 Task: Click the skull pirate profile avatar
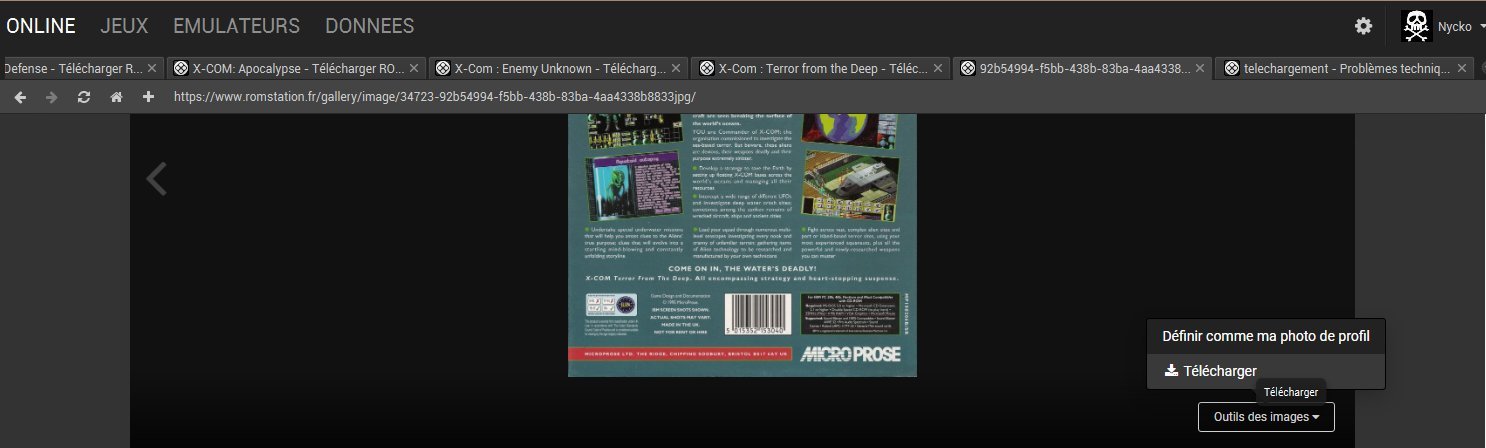coord(1416,27)
